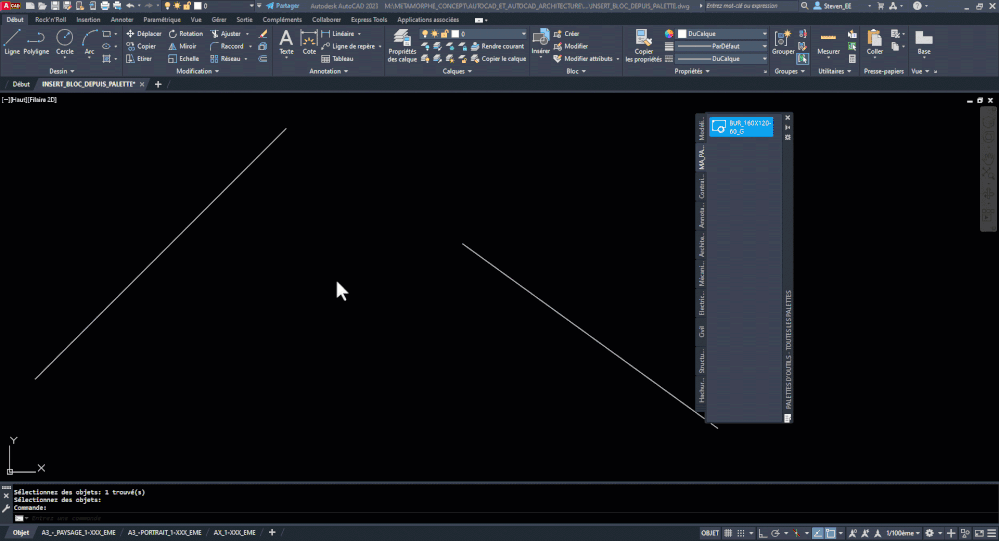This screenshot has height=541, width=999.
Task: Click the Copier tool in Modification
Action: point(141,47)
